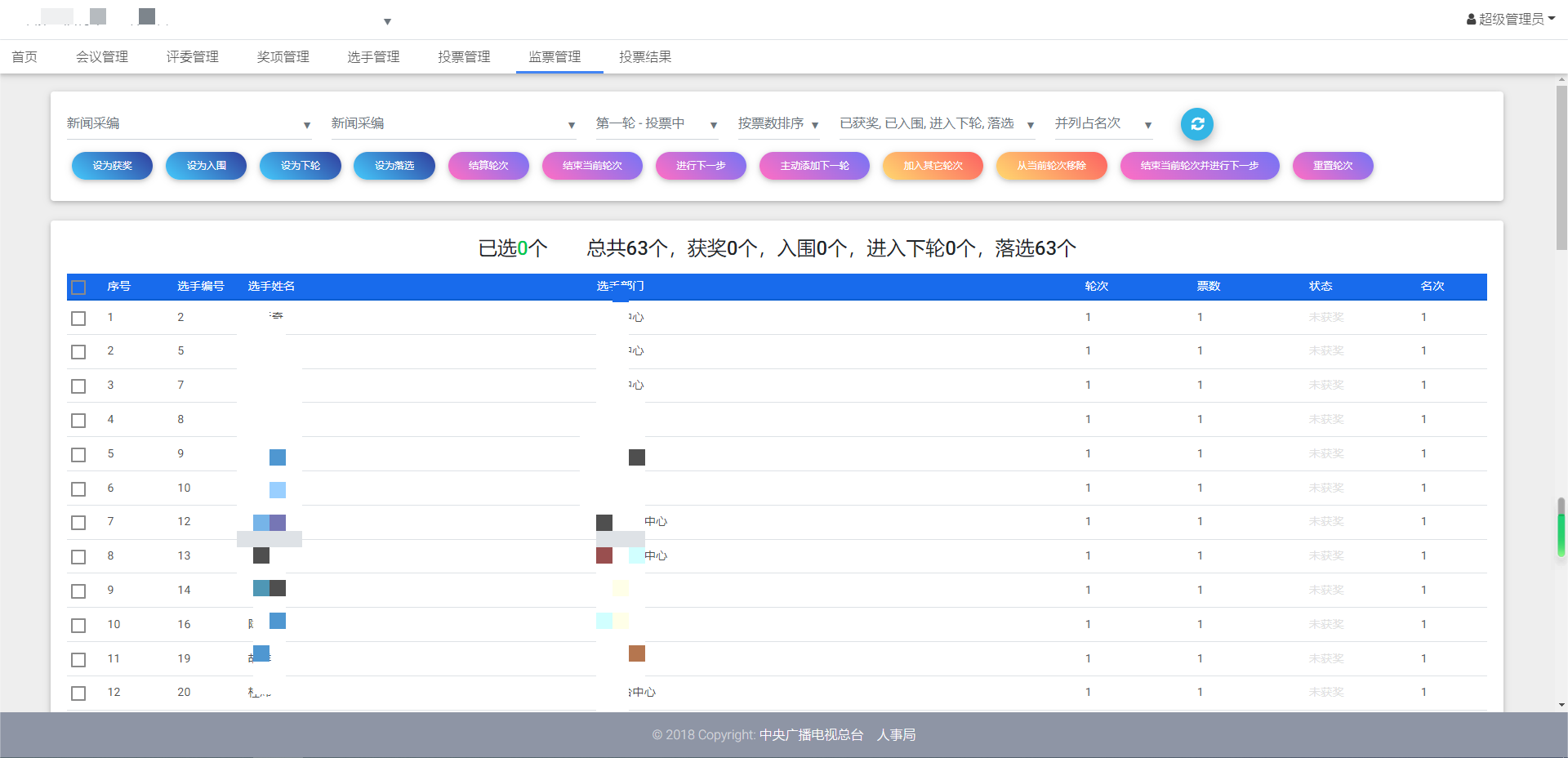This screenshot has height=758, width=1568.
Task: Open the 会议管理 tab
Action: point(102,57)
